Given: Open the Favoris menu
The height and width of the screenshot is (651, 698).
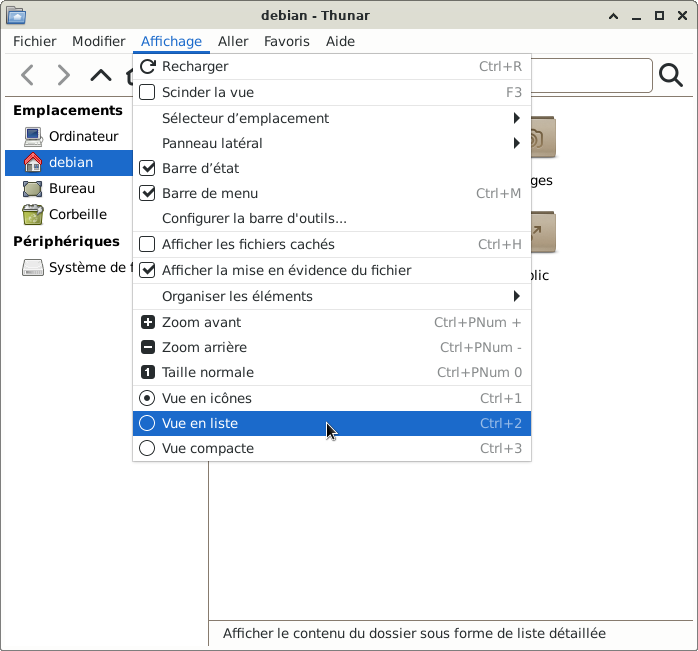Looking at the screenshot, I should coord(287,41).
